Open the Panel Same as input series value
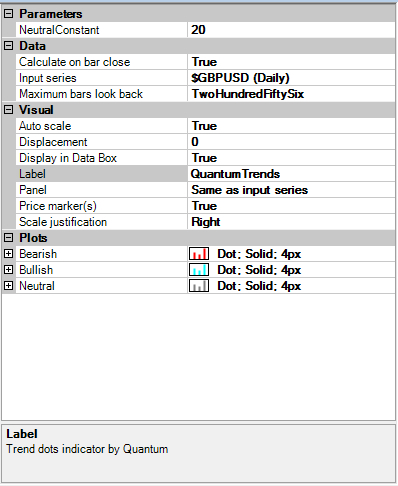398x486 pixels. (292, 190)
